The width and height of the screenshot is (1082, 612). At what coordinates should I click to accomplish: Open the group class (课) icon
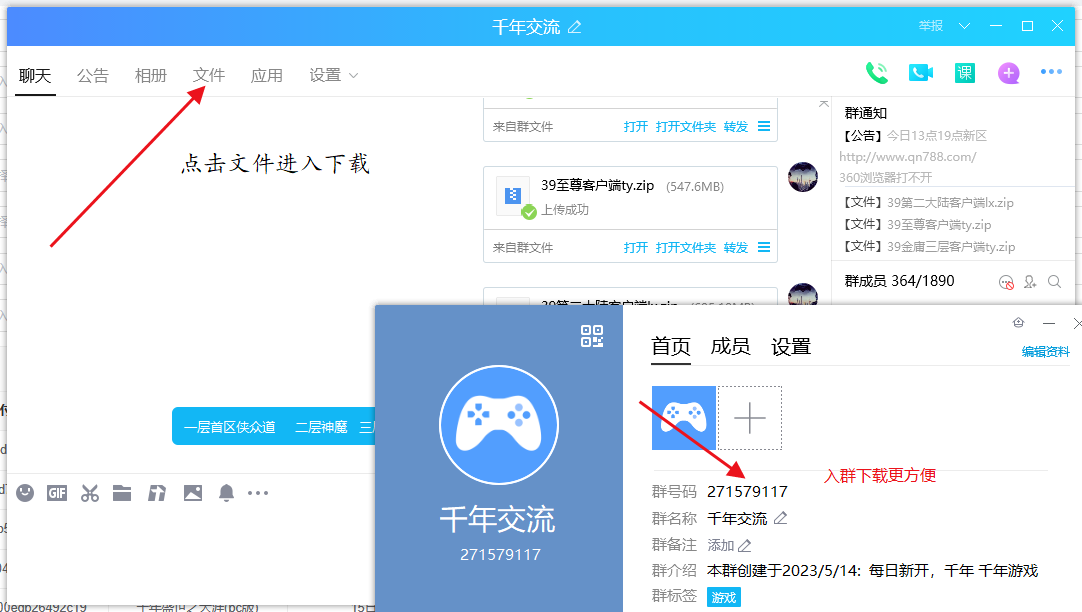[x=965, y=72]
